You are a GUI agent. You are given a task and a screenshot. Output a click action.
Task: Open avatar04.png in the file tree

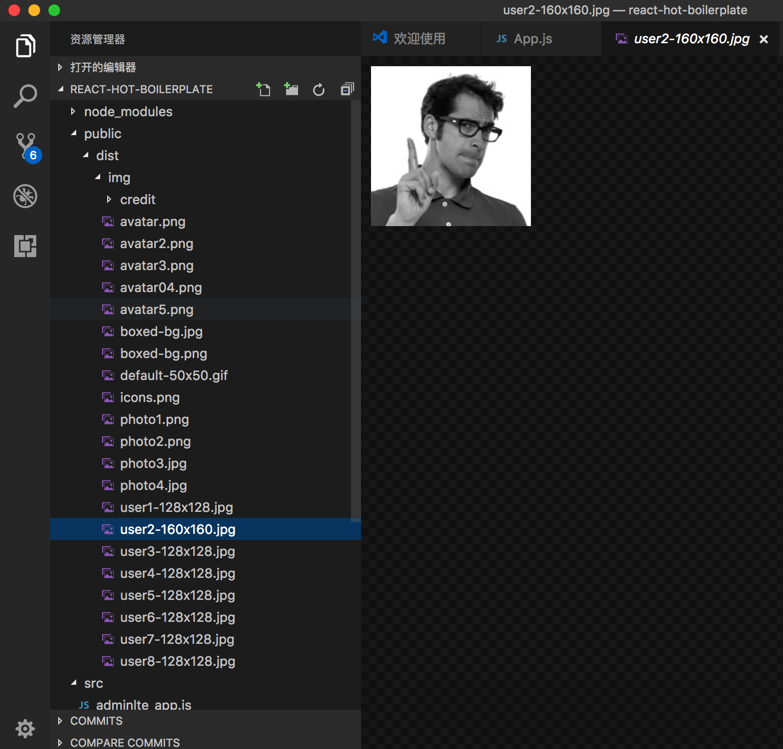pyautogui.click(x=205, y=288)
